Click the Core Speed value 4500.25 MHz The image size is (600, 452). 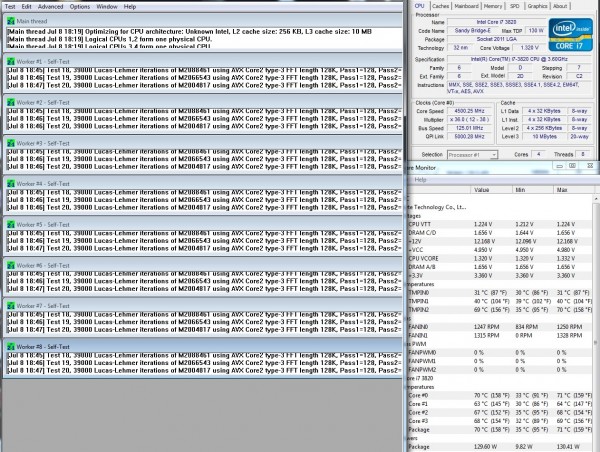click(x=470, y=111)
